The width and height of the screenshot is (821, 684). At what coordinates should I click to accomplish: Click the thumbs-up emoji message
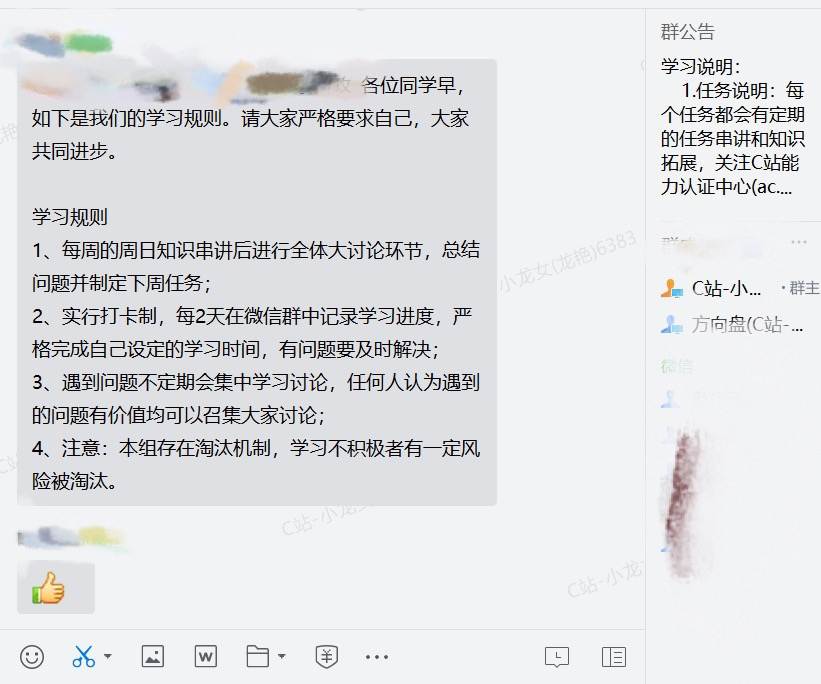(56, 588)
